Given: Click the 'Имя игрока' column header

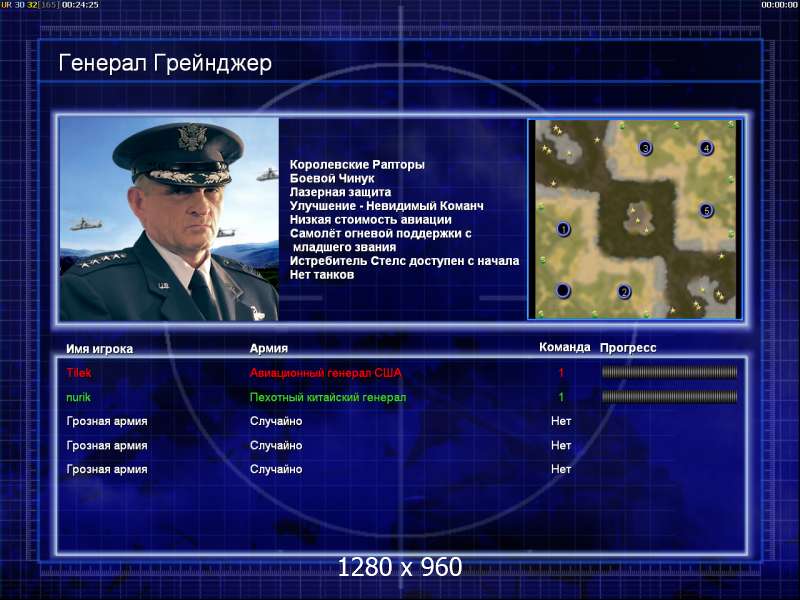Looking at the screenshot, I should point(99,349).
